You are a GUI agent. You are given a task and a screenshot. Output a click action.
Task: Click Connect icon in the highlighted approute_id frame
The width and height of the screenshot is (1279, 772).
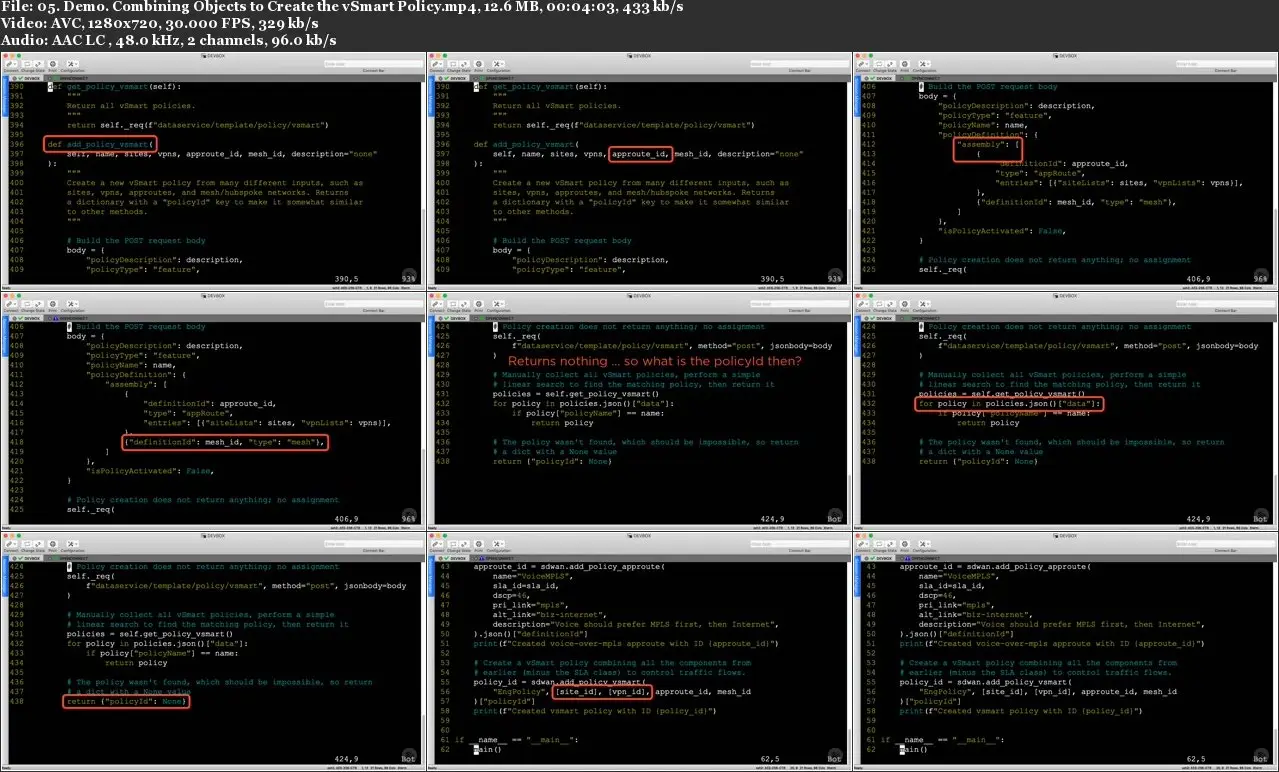tap(435, 66)
